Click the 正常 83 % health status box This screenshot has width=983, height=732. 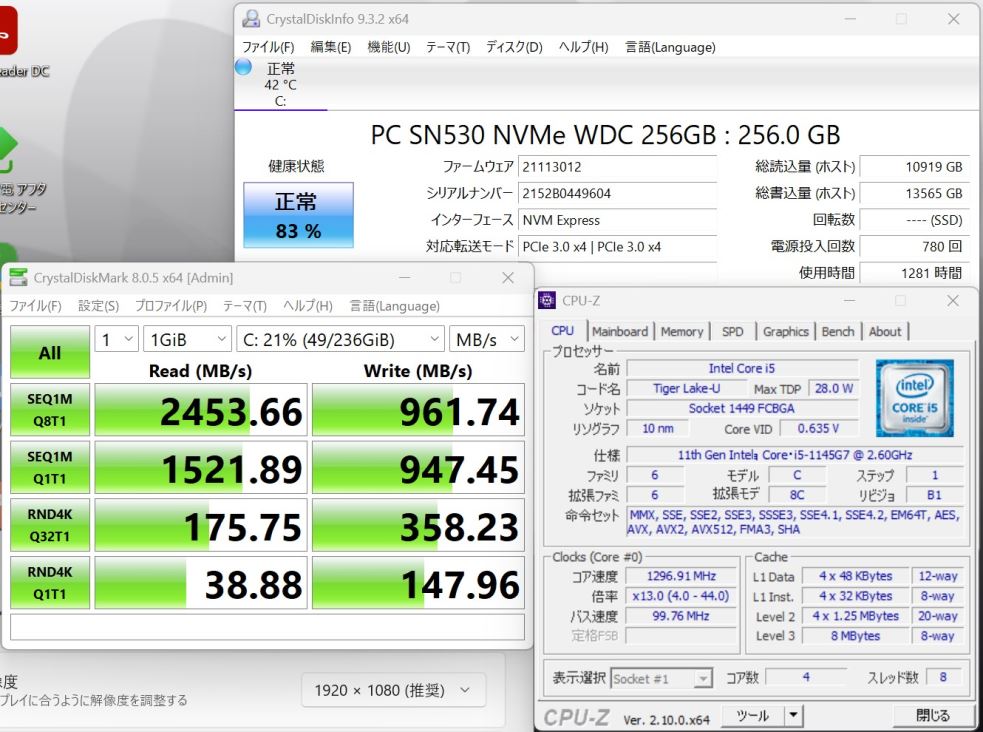(x=298, y=215)
